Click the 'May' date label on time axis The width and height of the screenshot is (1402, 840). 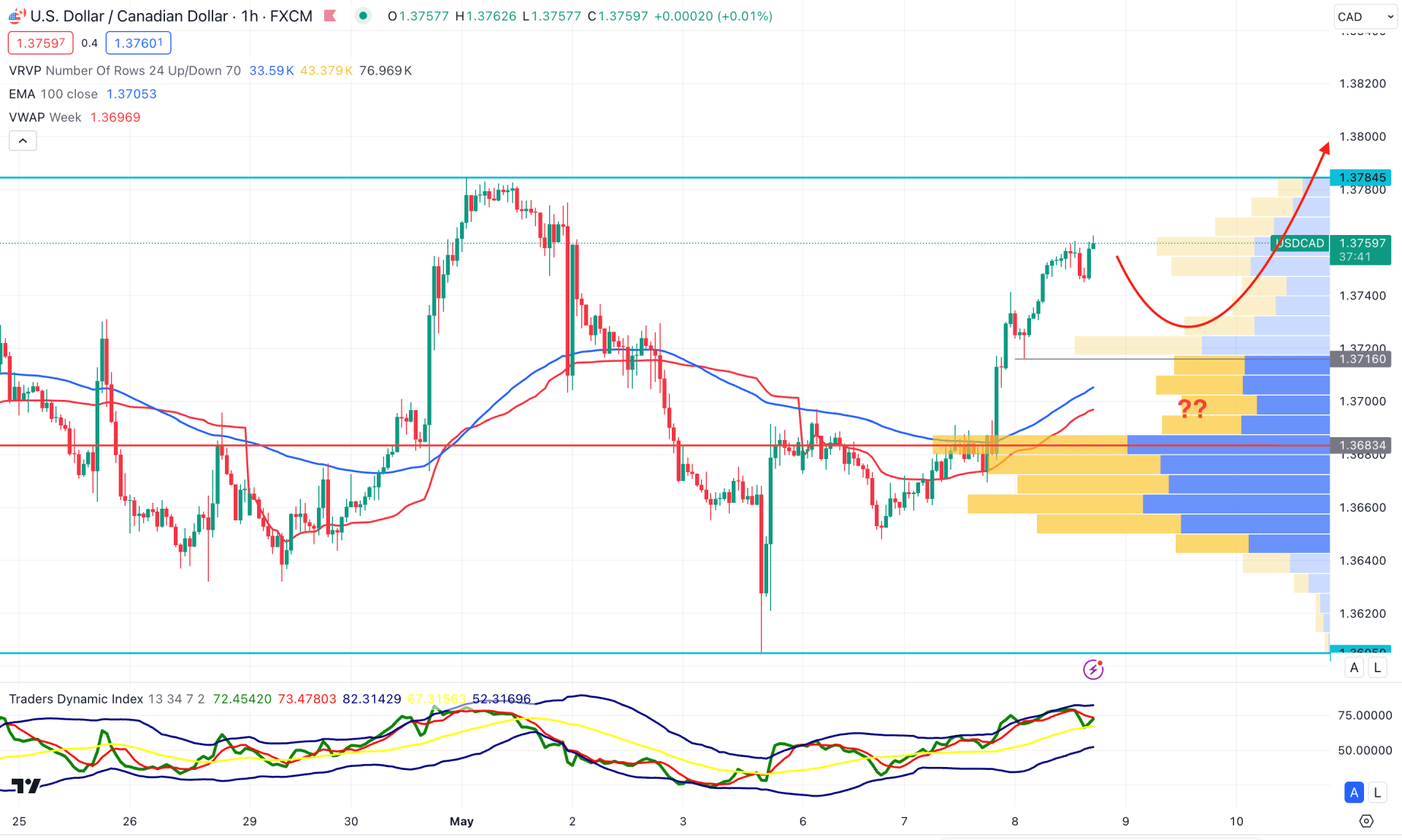[461, 821]
